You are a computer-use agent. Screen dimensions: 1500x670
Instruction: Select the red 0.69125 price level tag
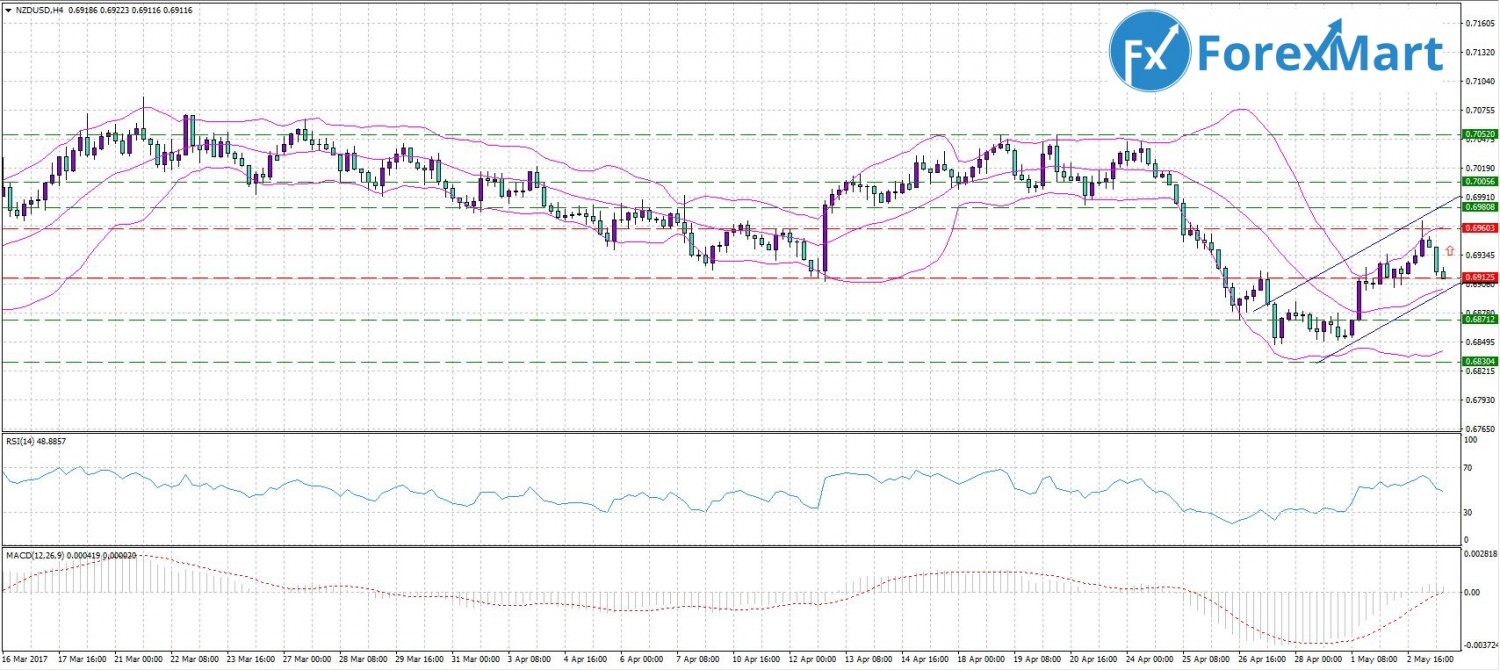[x=1479, y=277]
